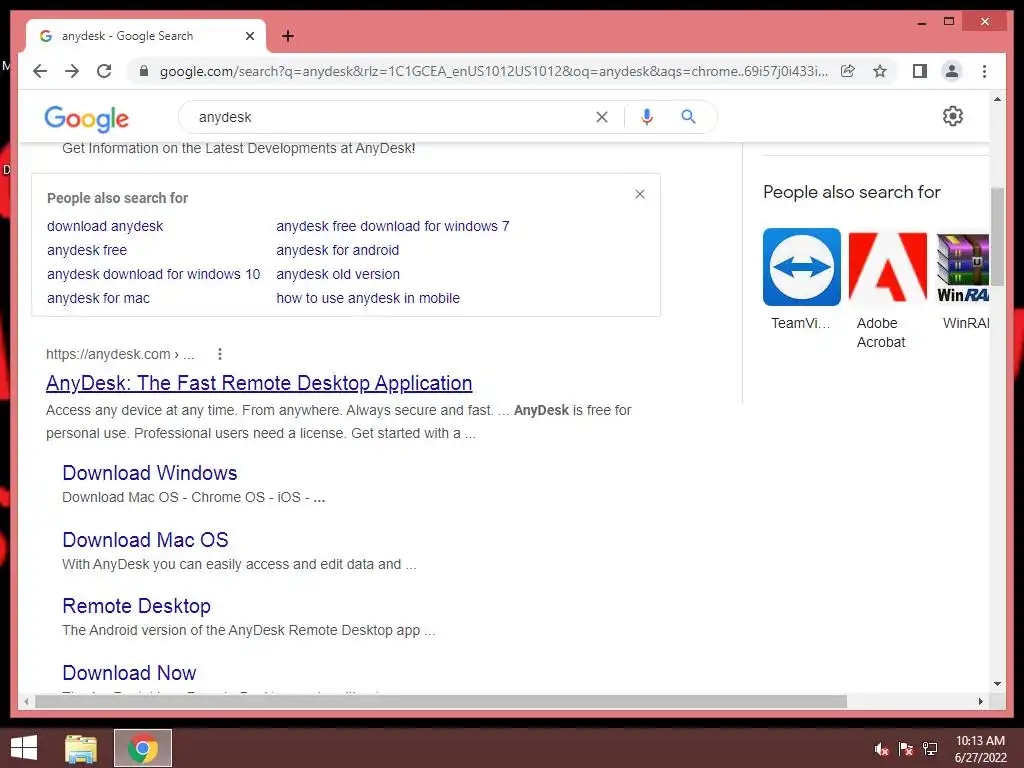Open AnyDesk: The Fast Remote Desktop Application
The width and height of the screenshot is (1024, 768).
pos(259,383)
